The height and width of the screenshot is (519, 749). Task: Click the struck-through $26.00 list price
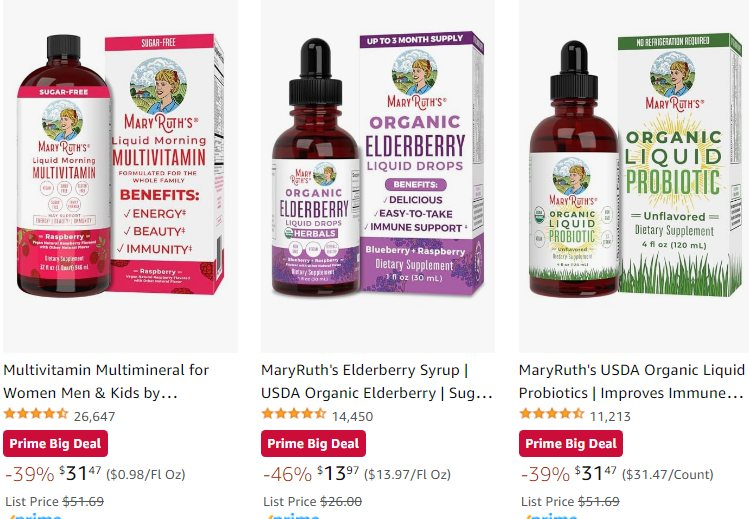pyautogui.click(x=341, y=501)
